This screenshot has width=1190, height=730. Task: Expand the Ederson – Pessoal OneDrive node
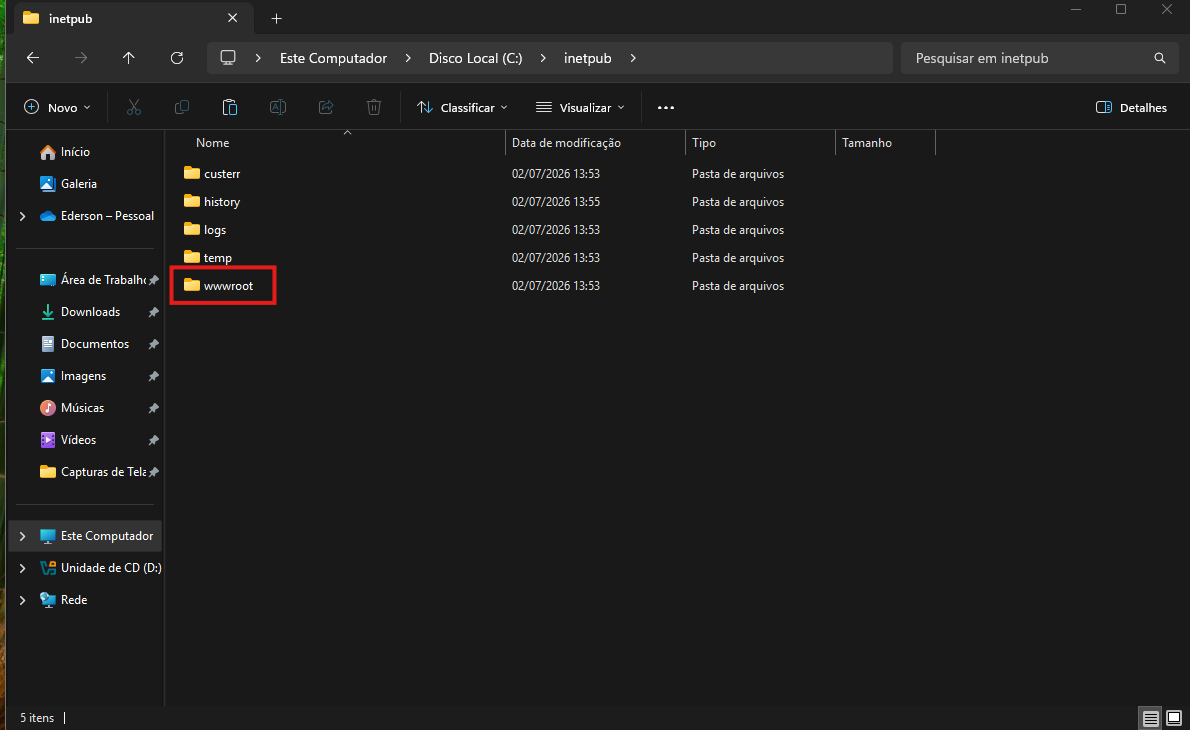22,216
